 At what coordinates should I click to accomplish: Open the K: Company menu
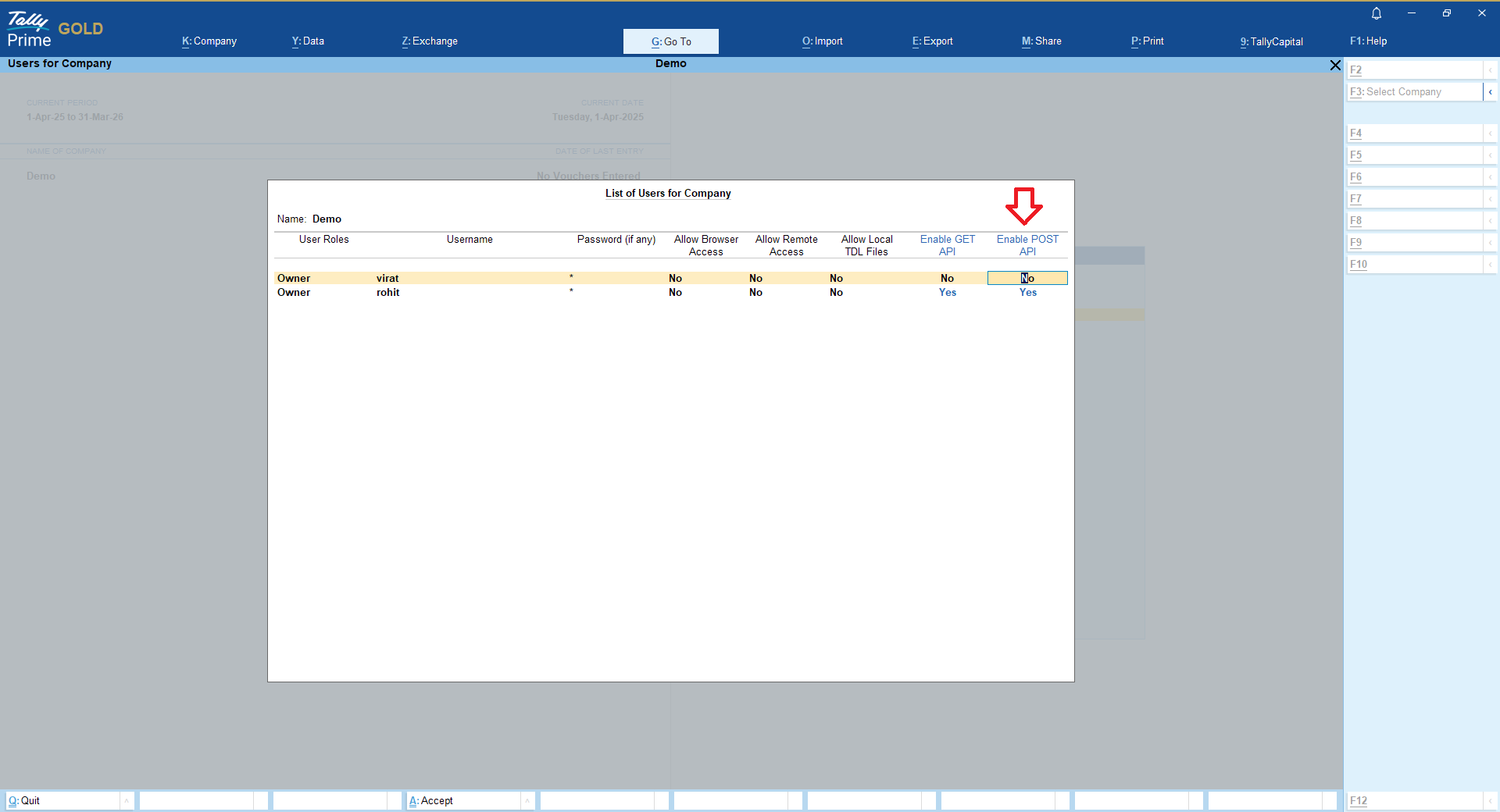click(209, 41)
